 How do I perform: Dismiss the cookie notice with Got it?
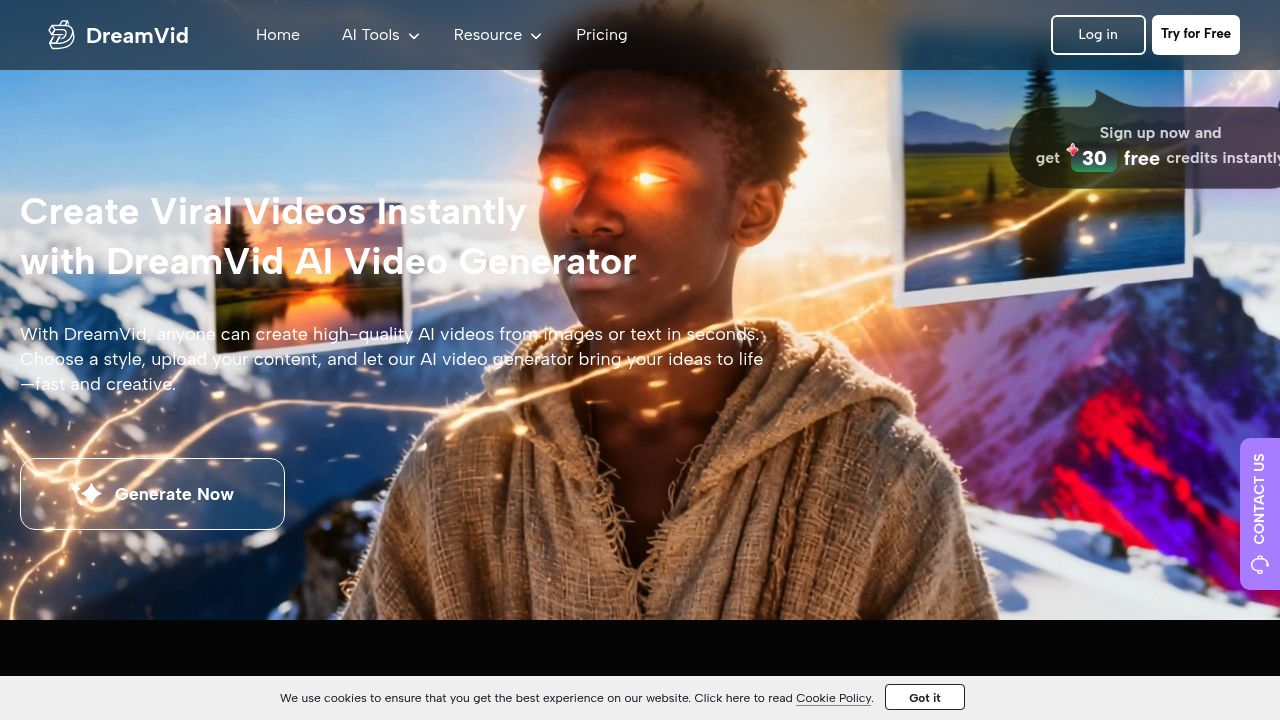[924, 697]
